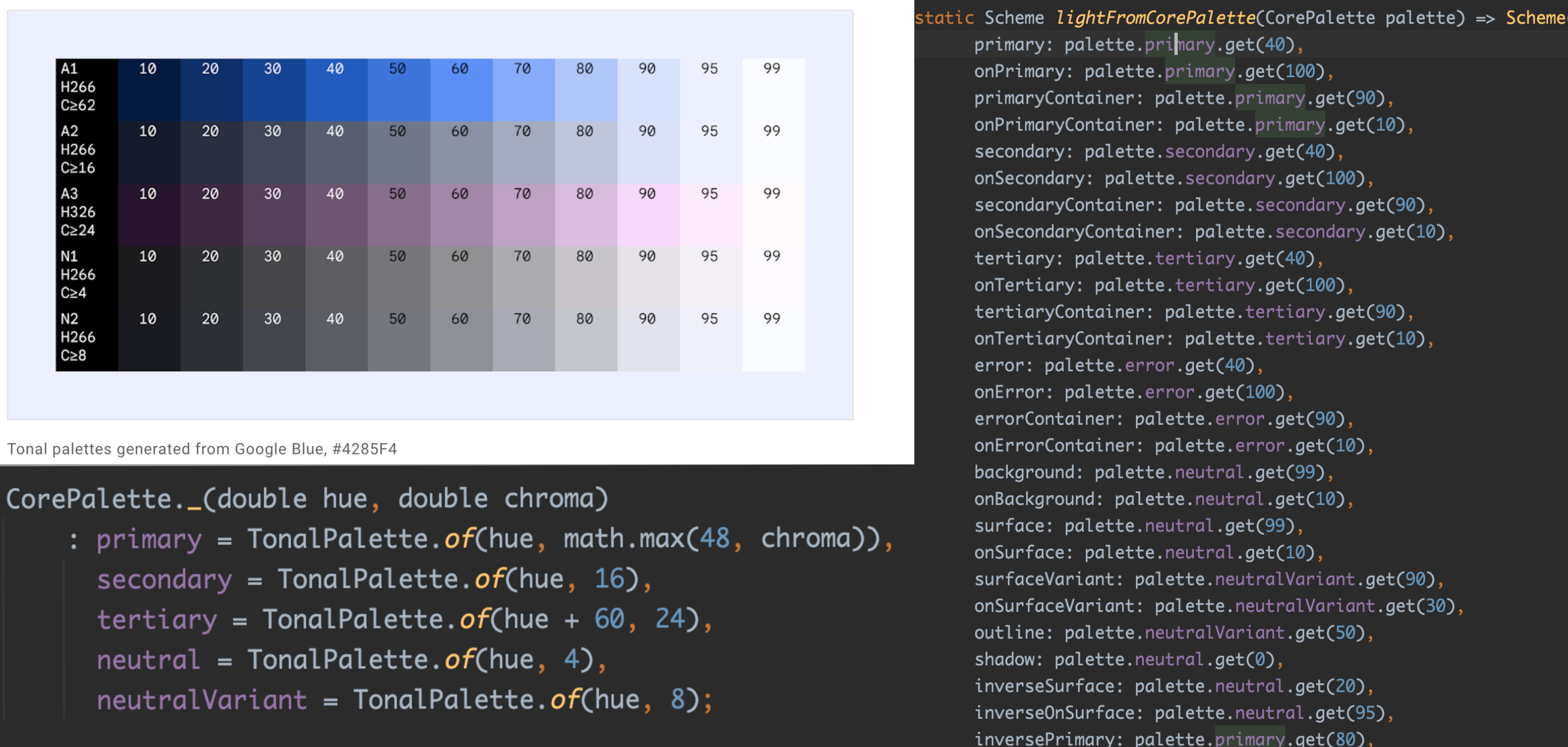
Task: Click the A3 tone 90 pink swatch
Action: pyautogui.click(x=648, y=215)
